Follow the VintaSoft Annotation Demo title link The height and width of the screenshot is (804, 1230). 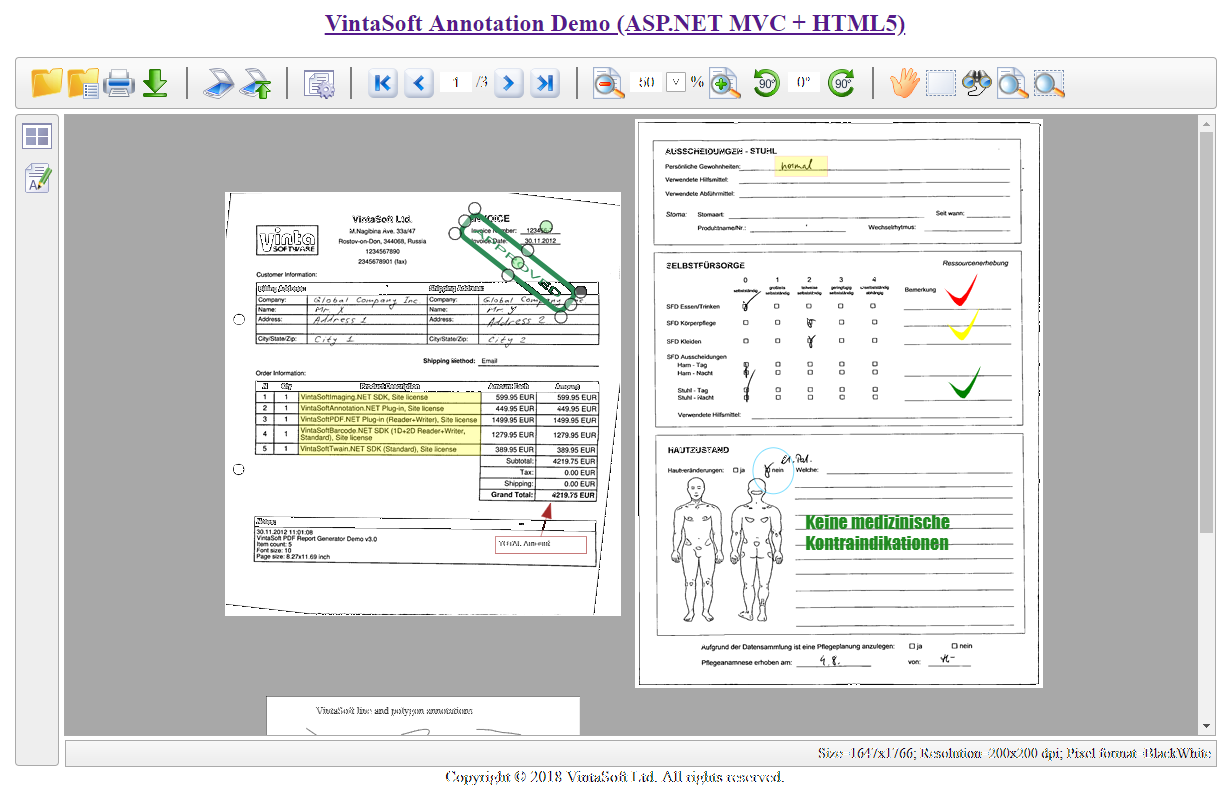(x=615, y=23)
